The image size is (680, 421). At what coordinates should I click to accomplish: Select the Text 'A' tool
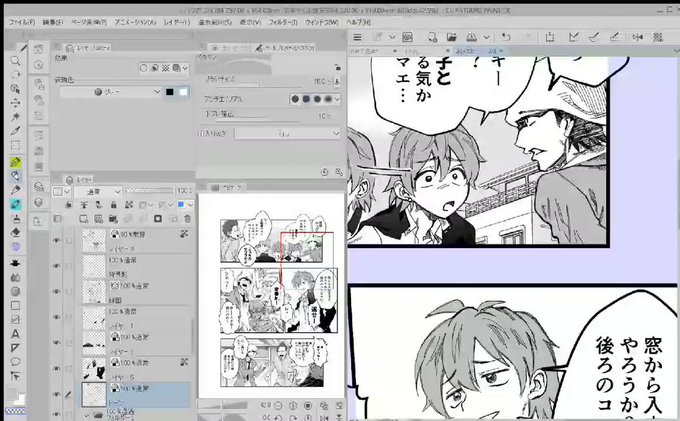tap(15, 334)
